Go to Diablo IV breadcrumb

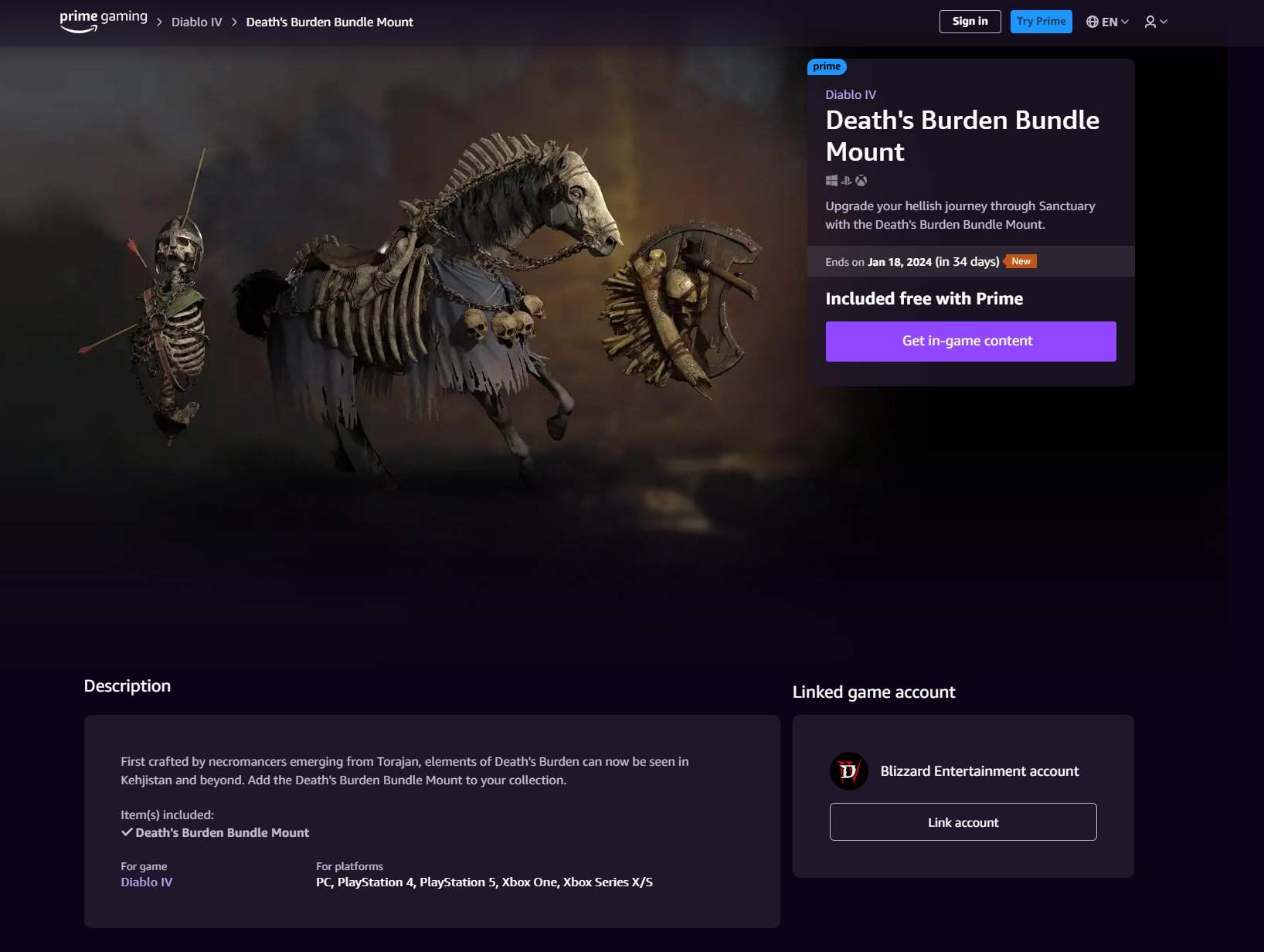196,22
